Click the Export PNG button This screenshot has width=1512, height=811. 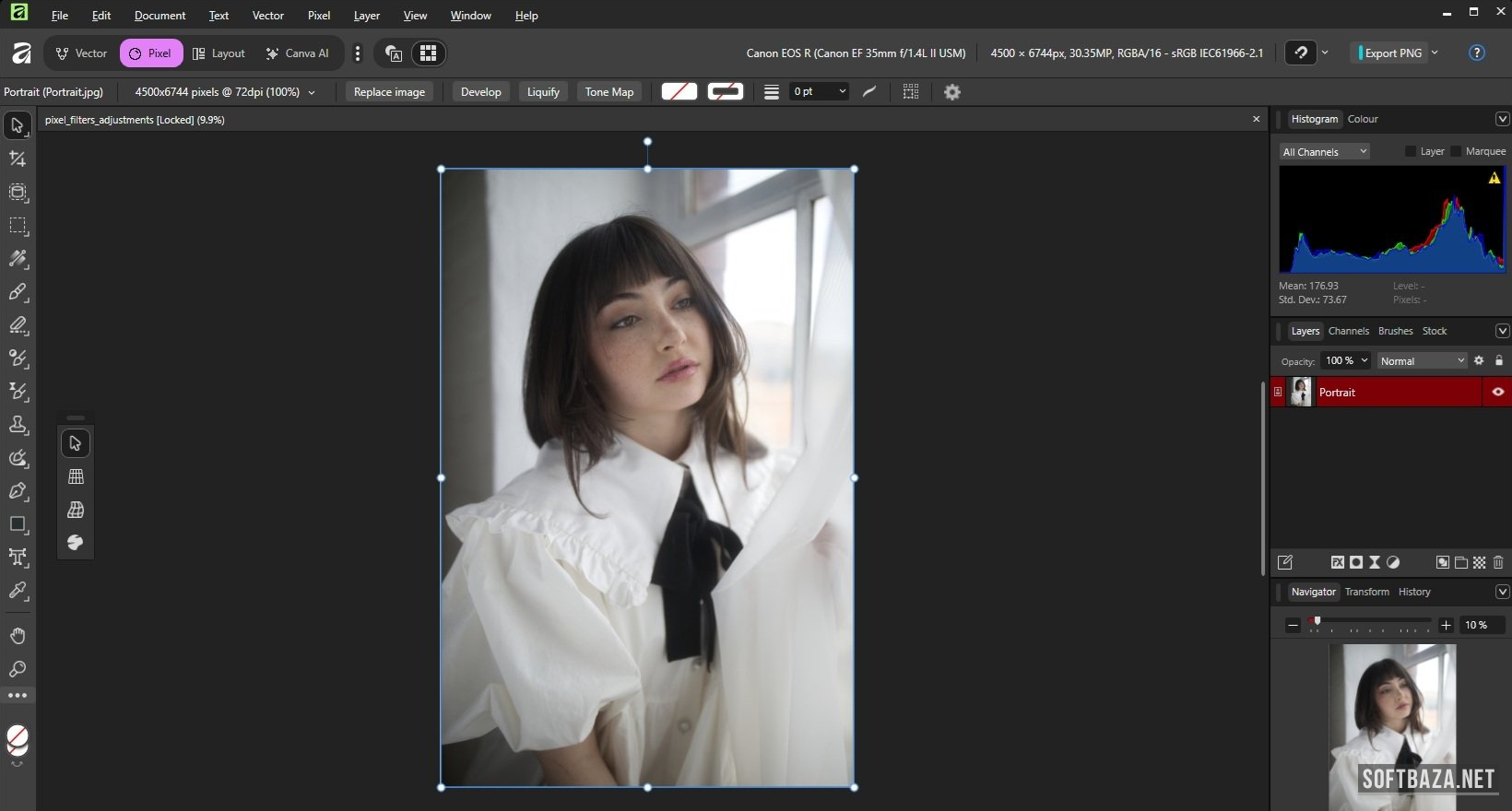(x=1392, y=53)
